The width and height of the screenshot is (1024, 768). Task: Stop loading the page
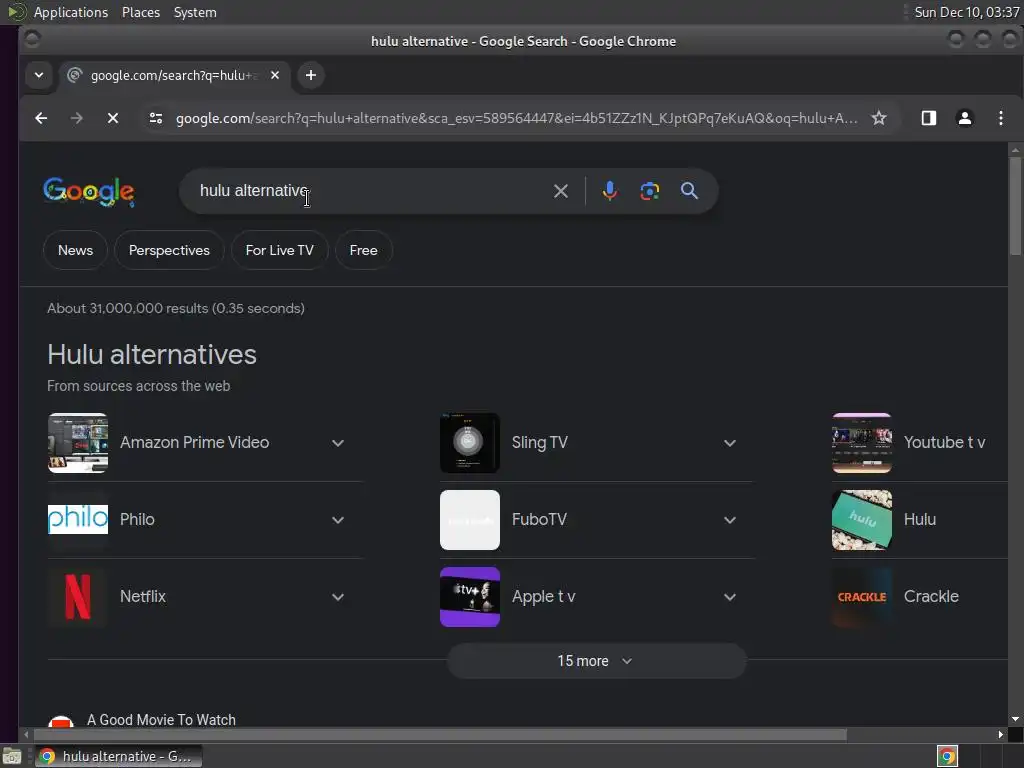pyautogui.click(x=112, y=118)
